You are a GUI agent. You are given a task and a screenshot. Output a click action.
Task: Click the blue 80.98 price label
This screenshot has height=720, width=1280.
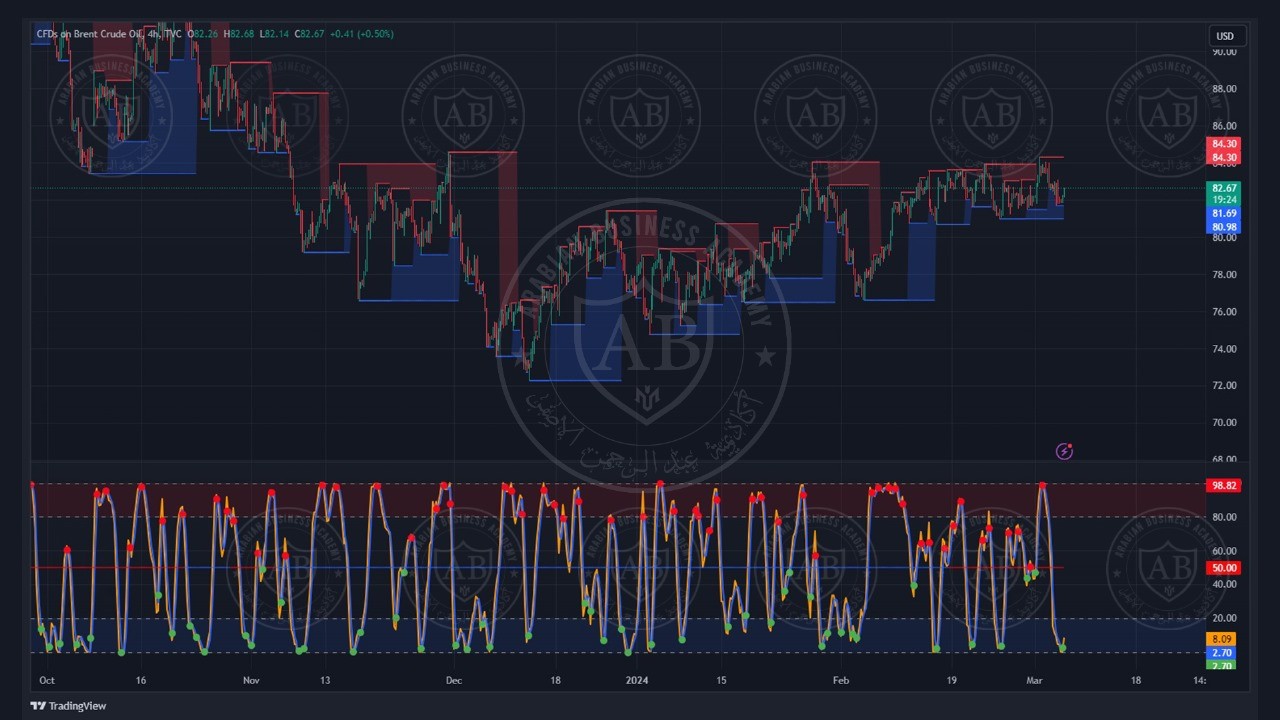coord(1224,227)
